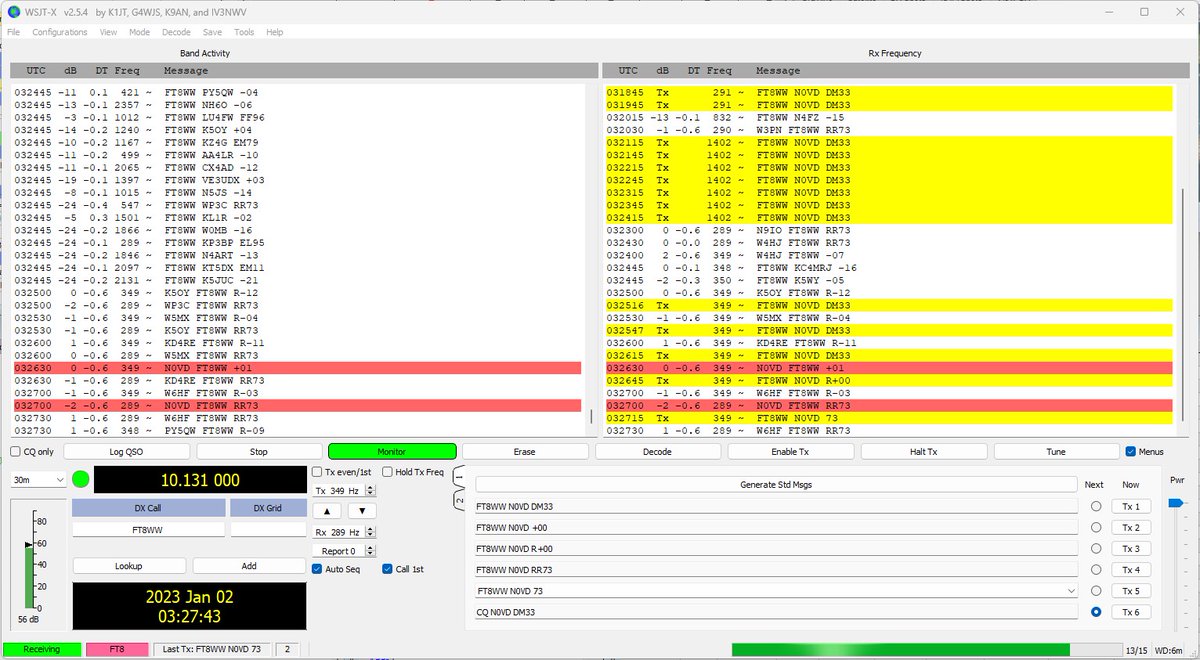This screenshot has height=660, width=1200.
Task: Click the Log QSO button
Action: click(x=126, y=452)
